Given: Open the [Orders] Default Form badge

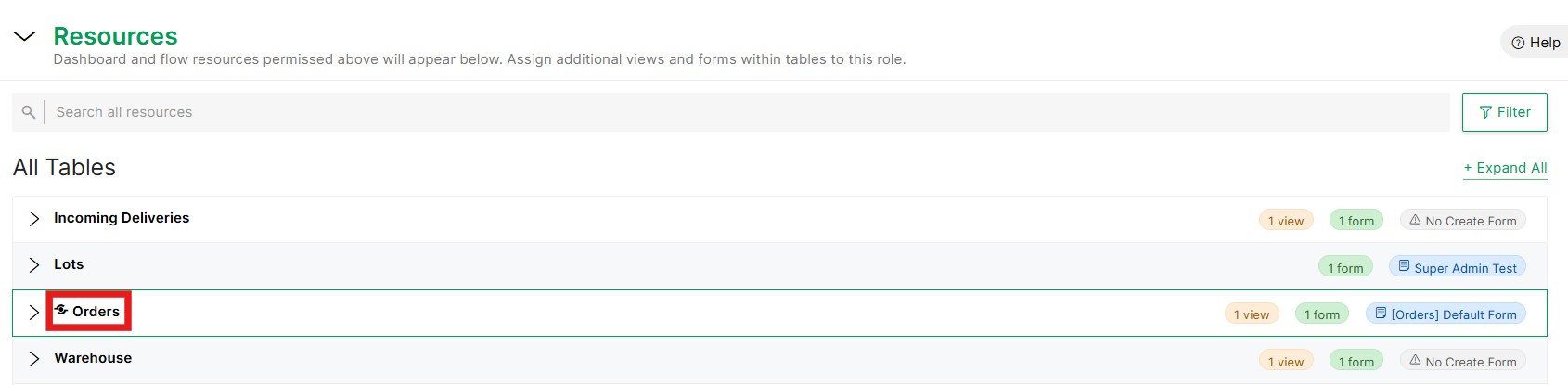Looking at the screenshot, I should click(1446, 314).
